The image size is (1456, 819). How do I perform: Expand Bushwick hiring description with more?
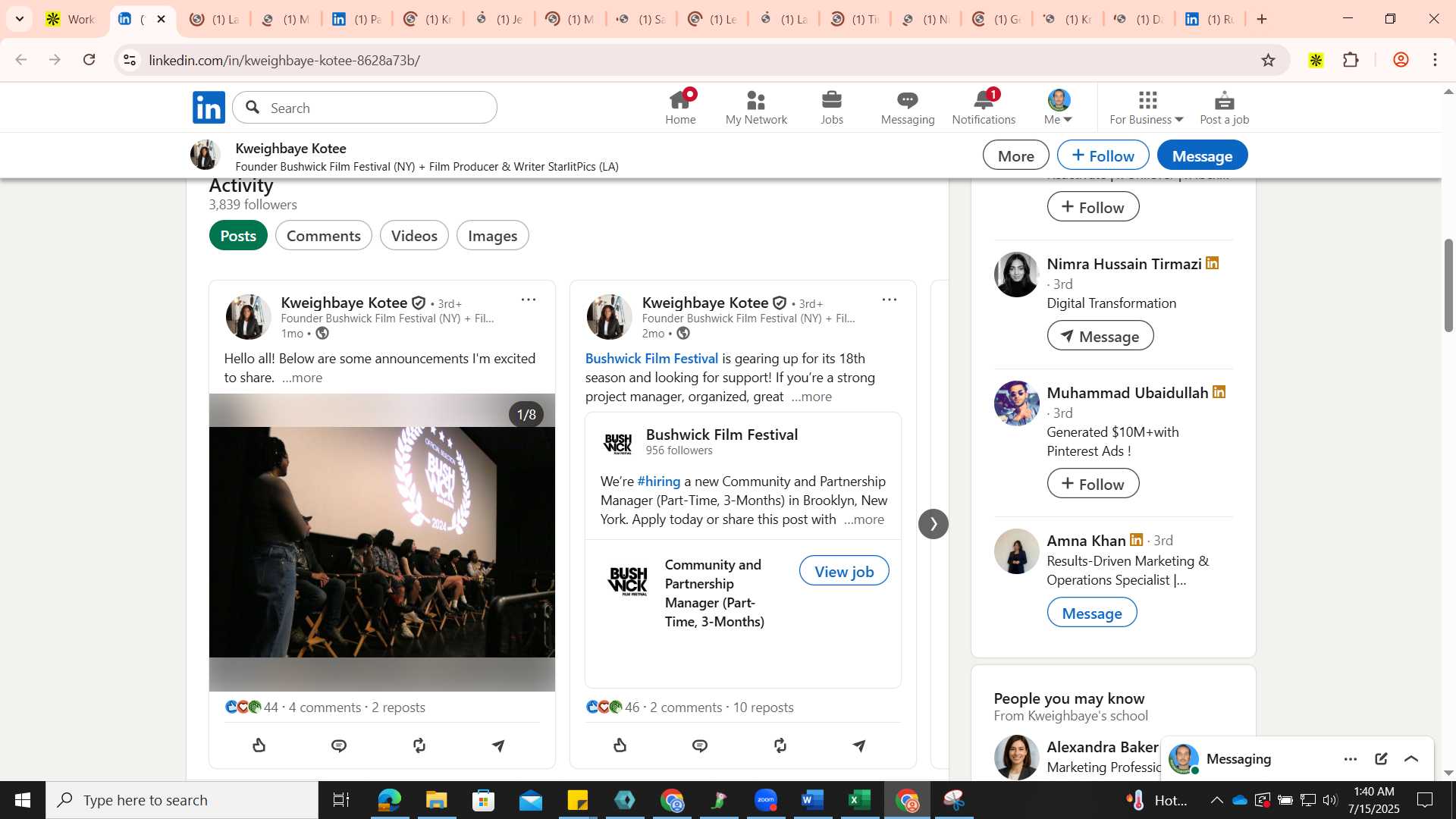pos(864,519)
